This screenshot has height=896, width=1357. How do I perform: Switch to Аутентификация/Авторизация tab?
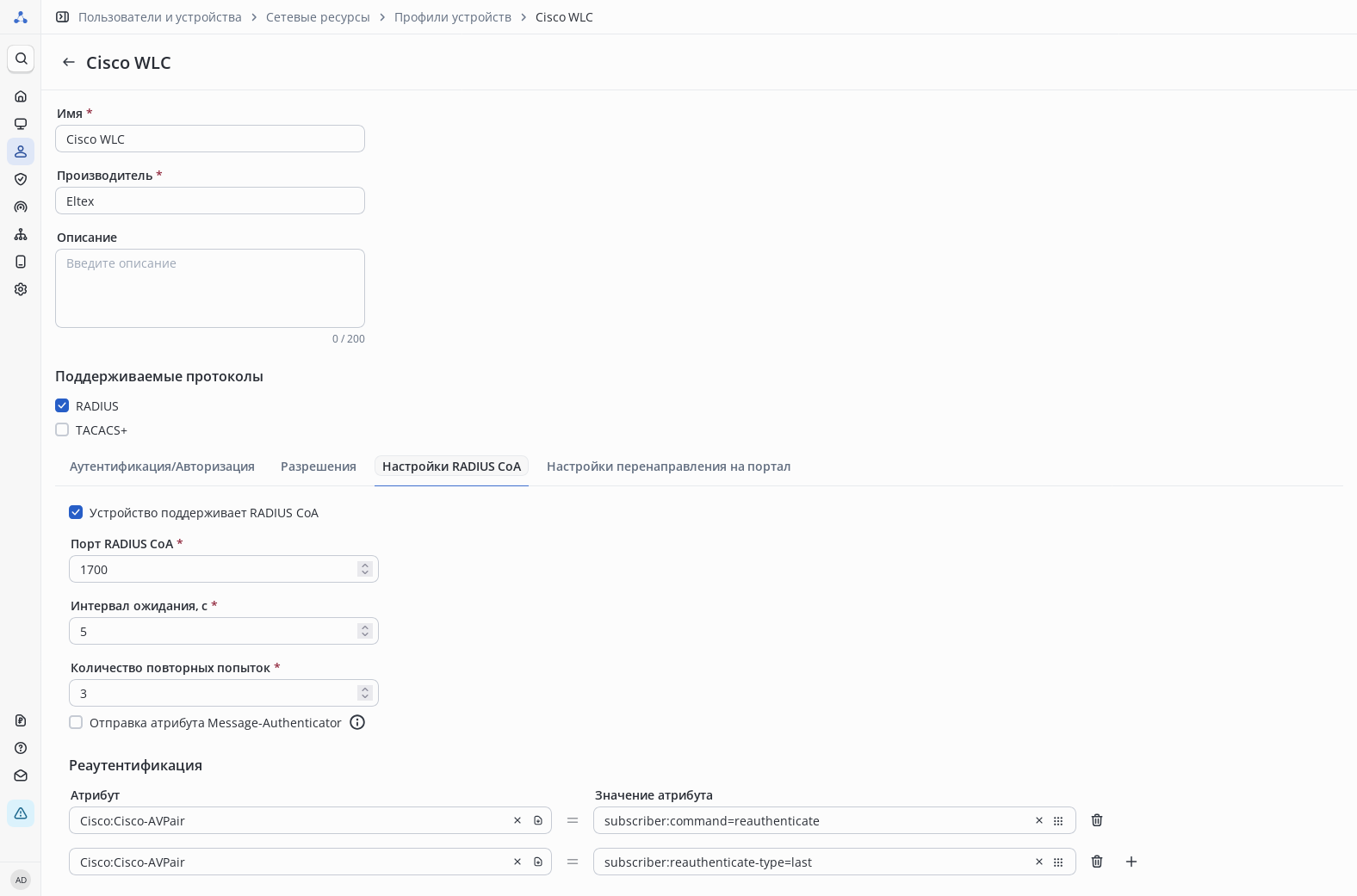(x=162, y=467)
